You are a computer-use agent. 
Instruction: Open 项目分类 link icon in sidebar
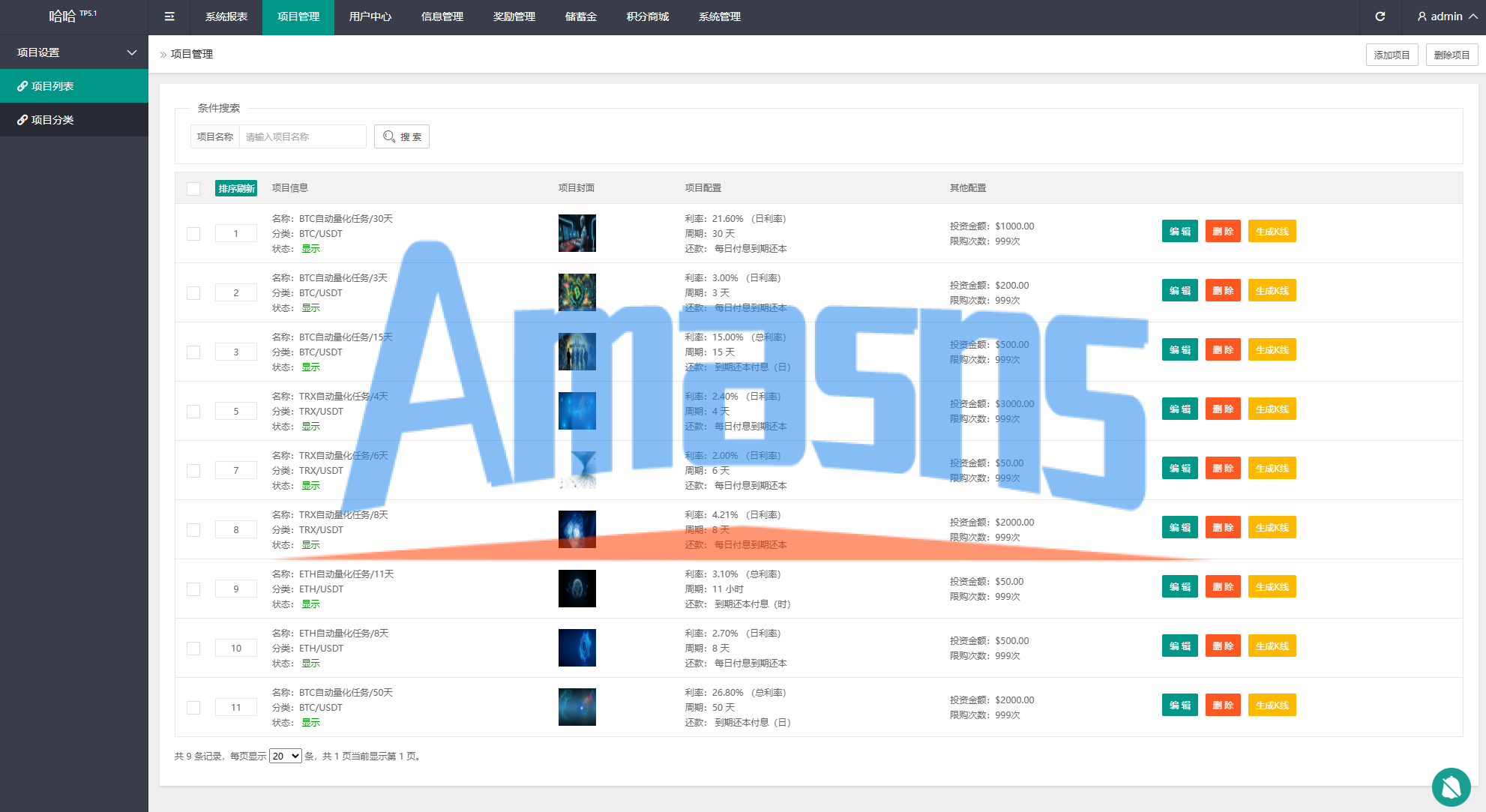(x=22, y=120)
